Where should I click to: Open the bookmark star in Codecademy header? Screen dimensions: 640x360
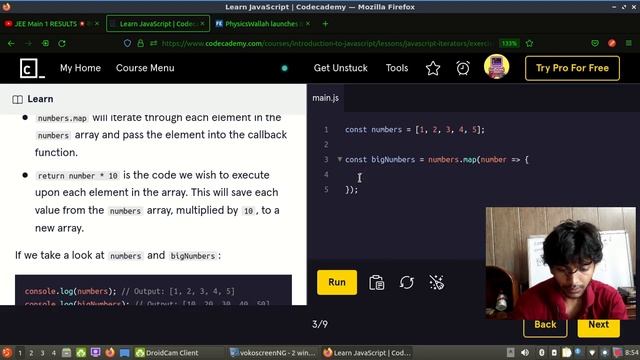point(433,68)
